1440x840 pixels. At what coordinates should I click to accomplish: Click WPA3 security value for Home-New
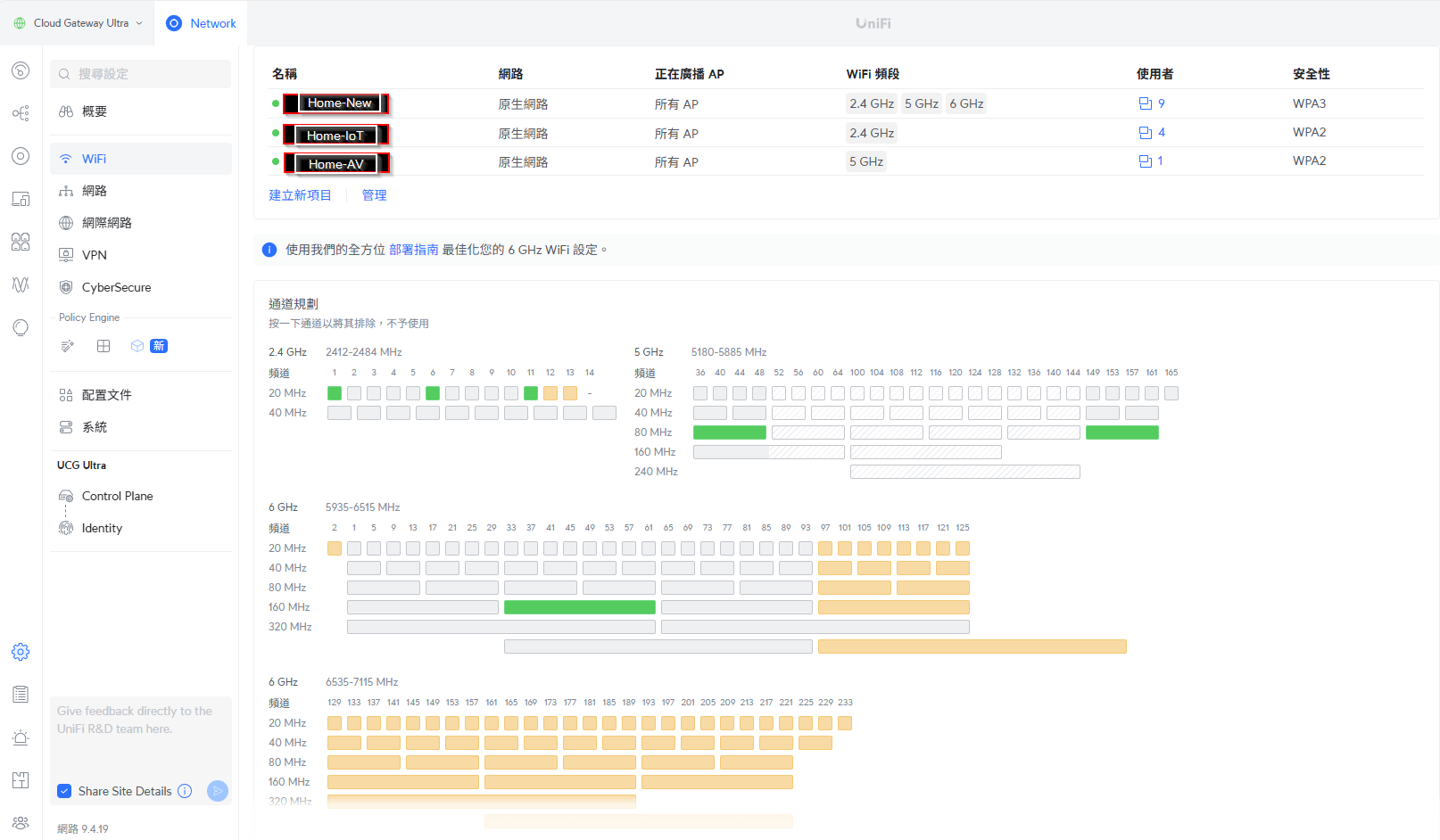point(1309,103)
